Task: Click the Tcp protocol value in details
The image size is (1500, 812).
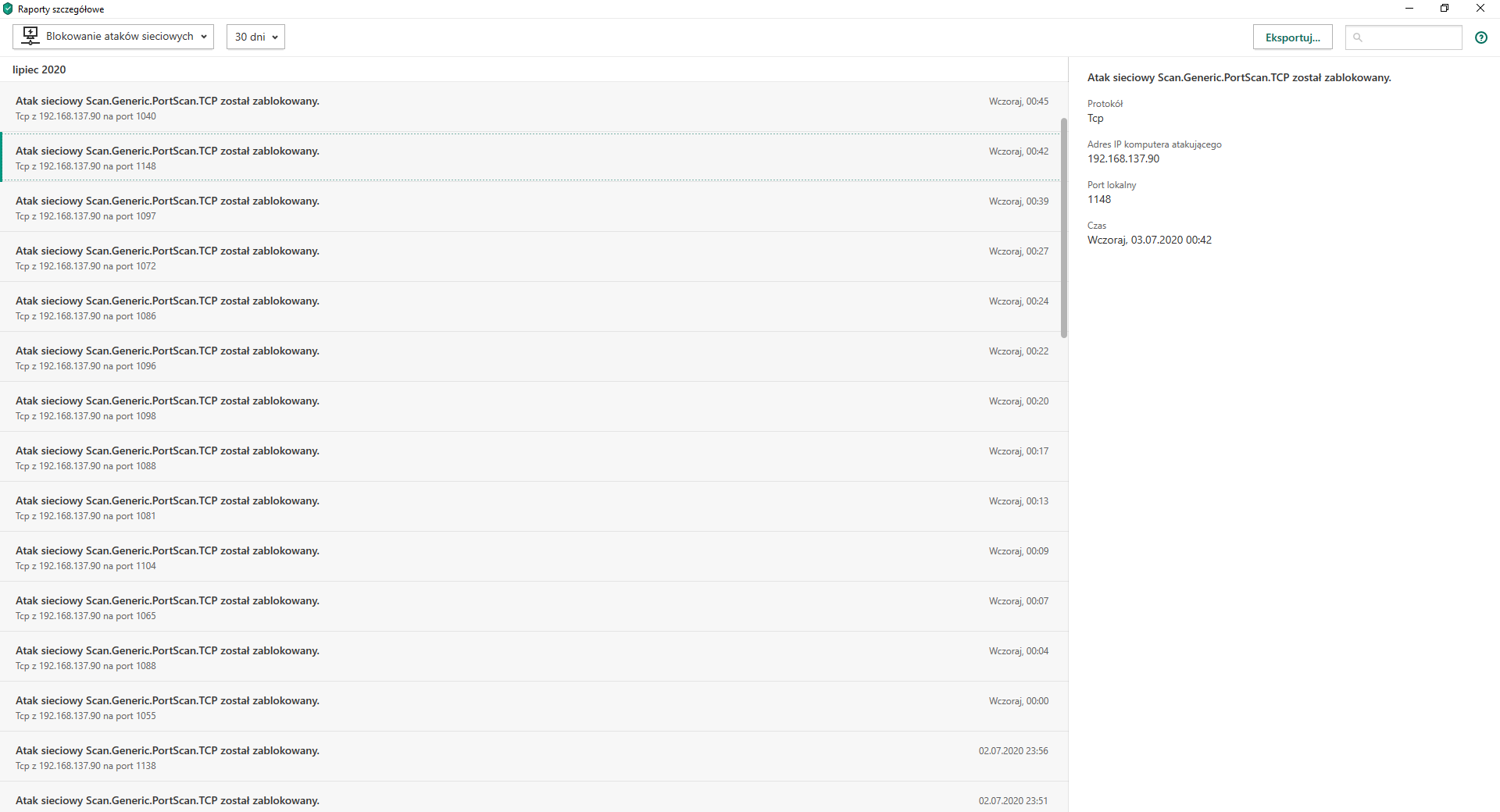Action: click(1095, 118)
